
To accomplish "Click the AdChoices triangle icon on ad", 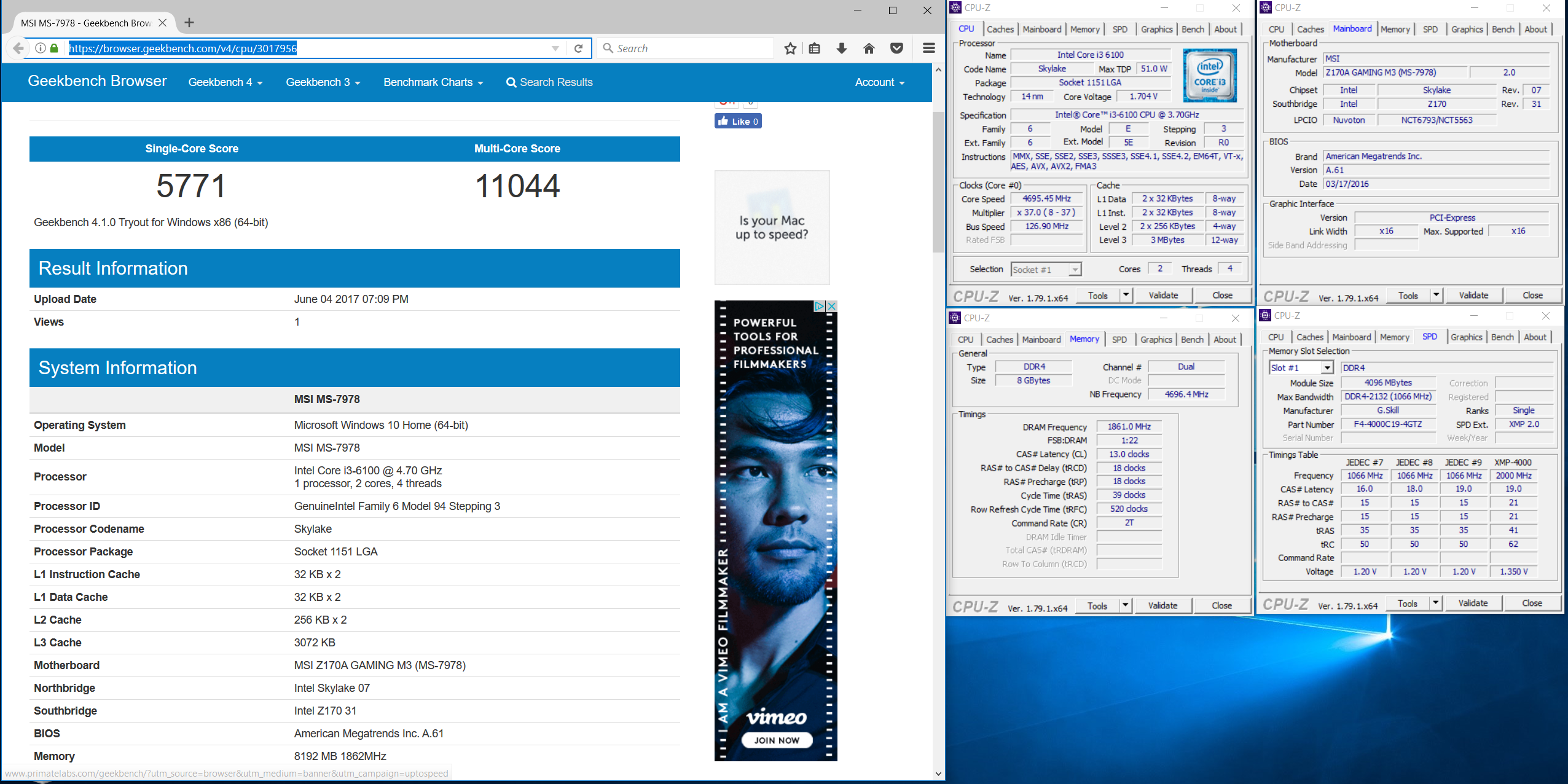I will point(820,306).
